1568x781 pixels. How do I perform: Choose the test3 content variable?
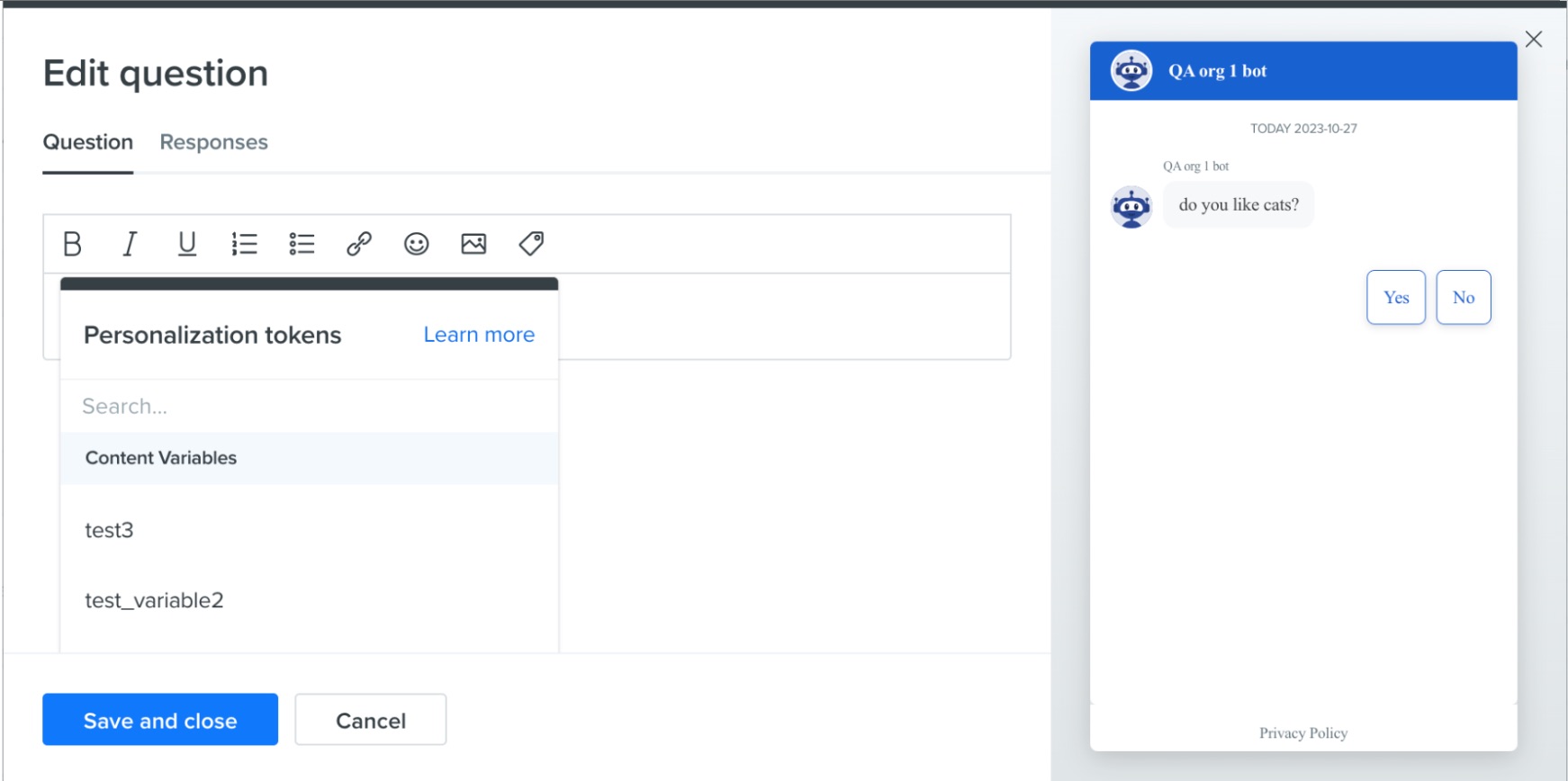[310, 530]
